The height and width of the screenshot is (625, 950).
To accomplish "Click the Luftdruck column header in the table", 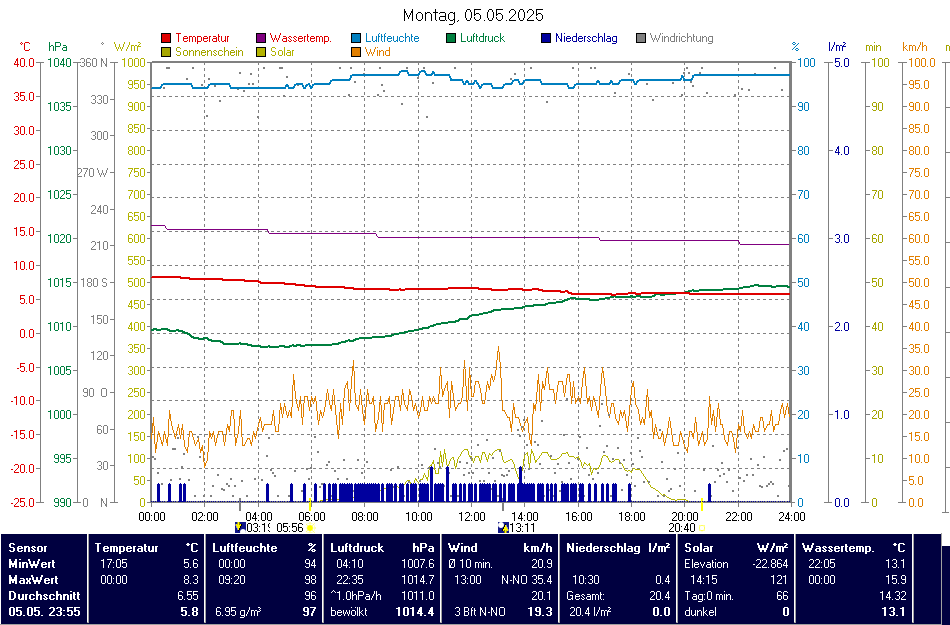I will click(x=357, y=548).
